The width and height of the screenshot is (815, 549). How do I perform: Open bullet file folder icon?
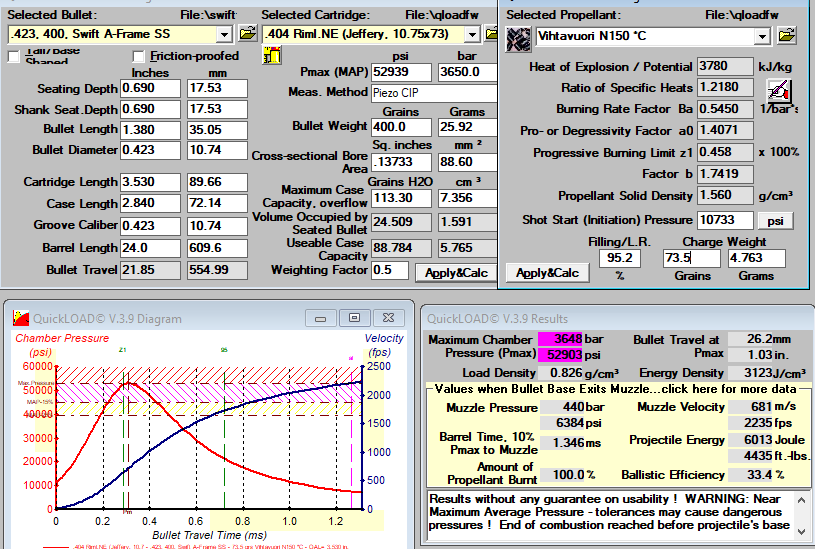247,34
